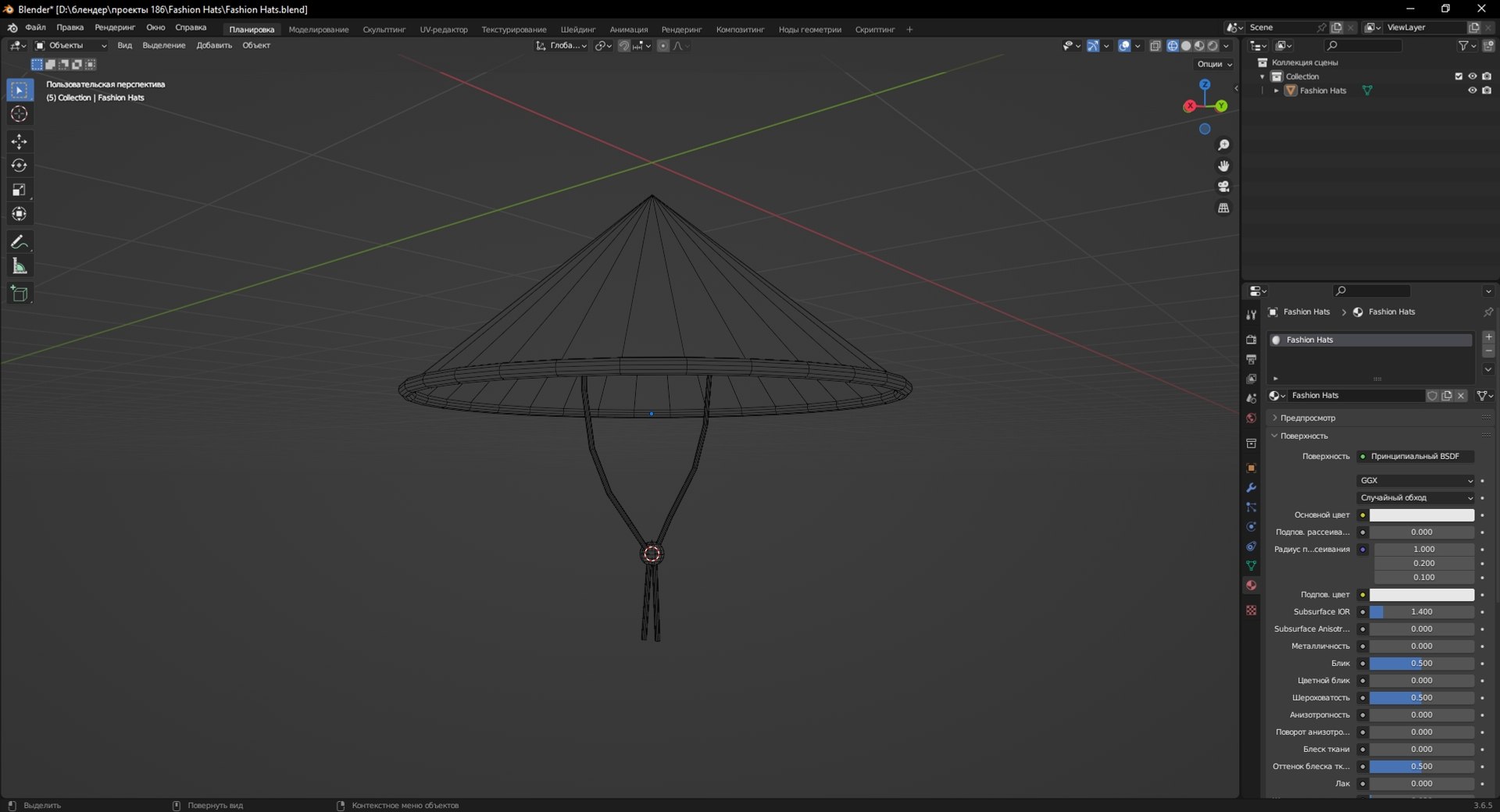Viewport: 1500px width, 812px height.
Task: Open the Глоба... transform orientation dropdown
Action: click(562, 46)
